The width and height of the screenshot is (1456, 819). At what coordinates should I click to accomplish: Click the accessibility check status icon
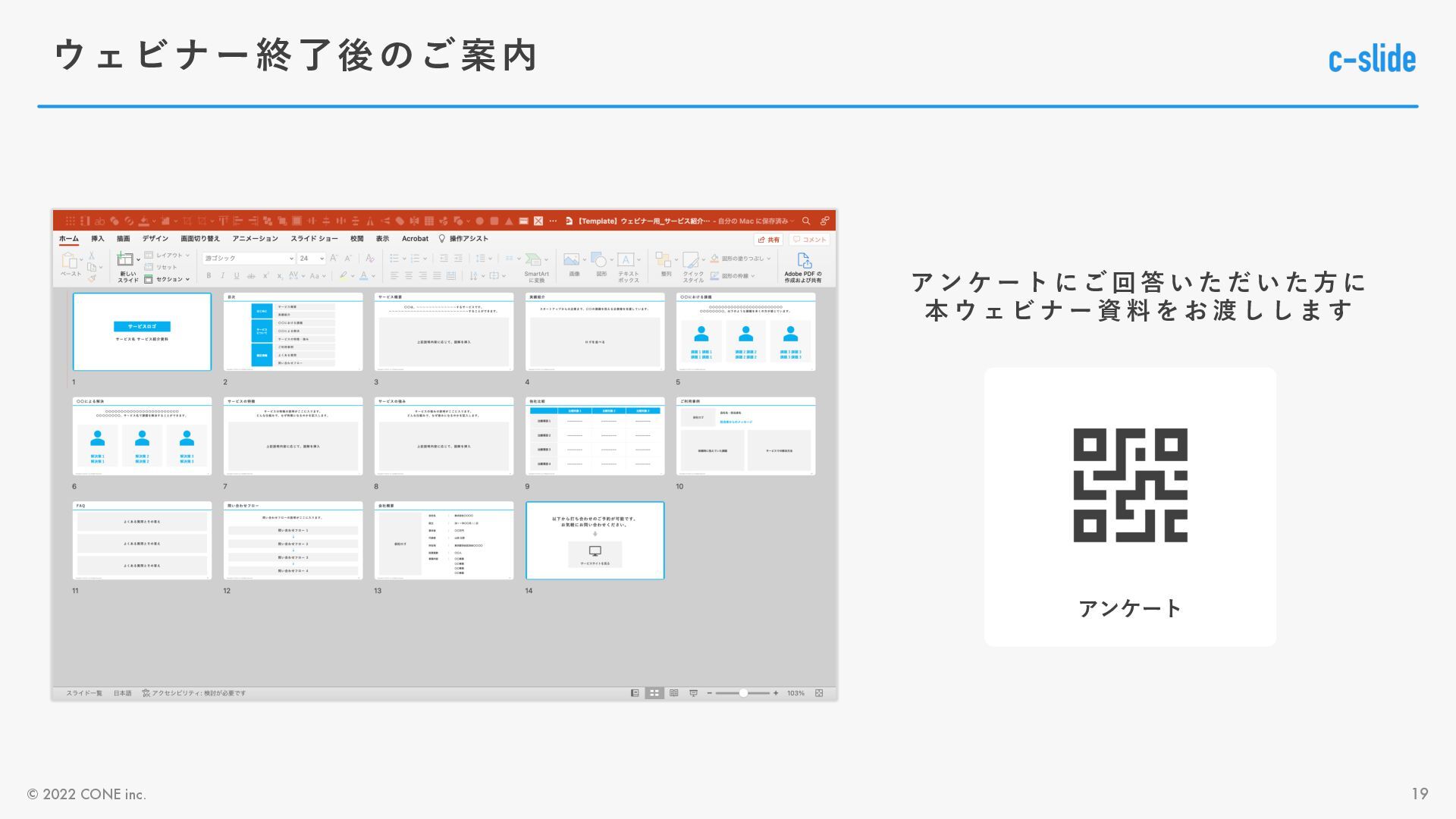point(146,693)
